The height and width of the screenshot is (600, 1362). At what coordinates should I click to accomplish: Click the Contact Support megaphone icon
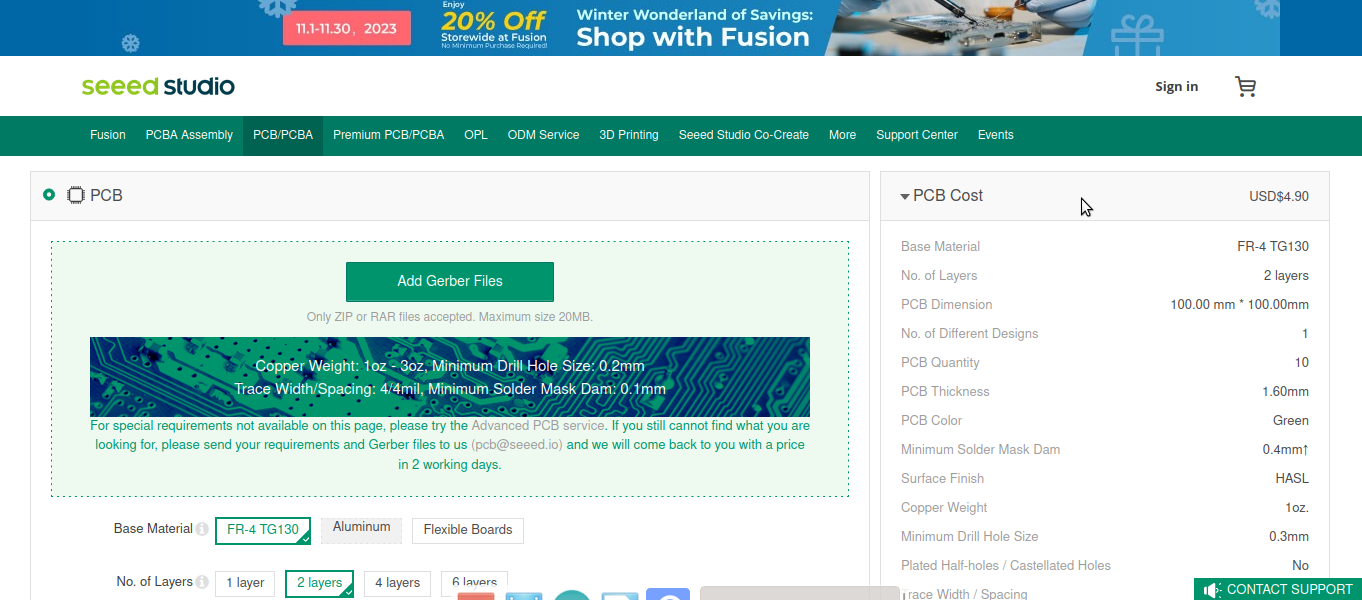point(1212,590)
